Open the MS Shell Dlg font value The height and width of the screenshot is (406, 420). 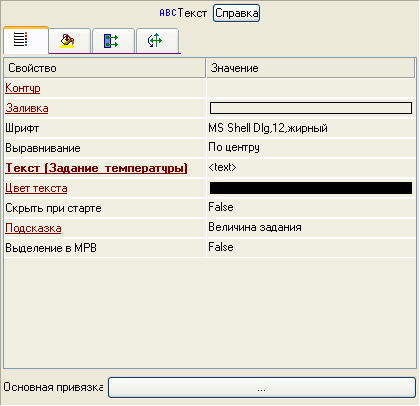click(x=311, y=128)
